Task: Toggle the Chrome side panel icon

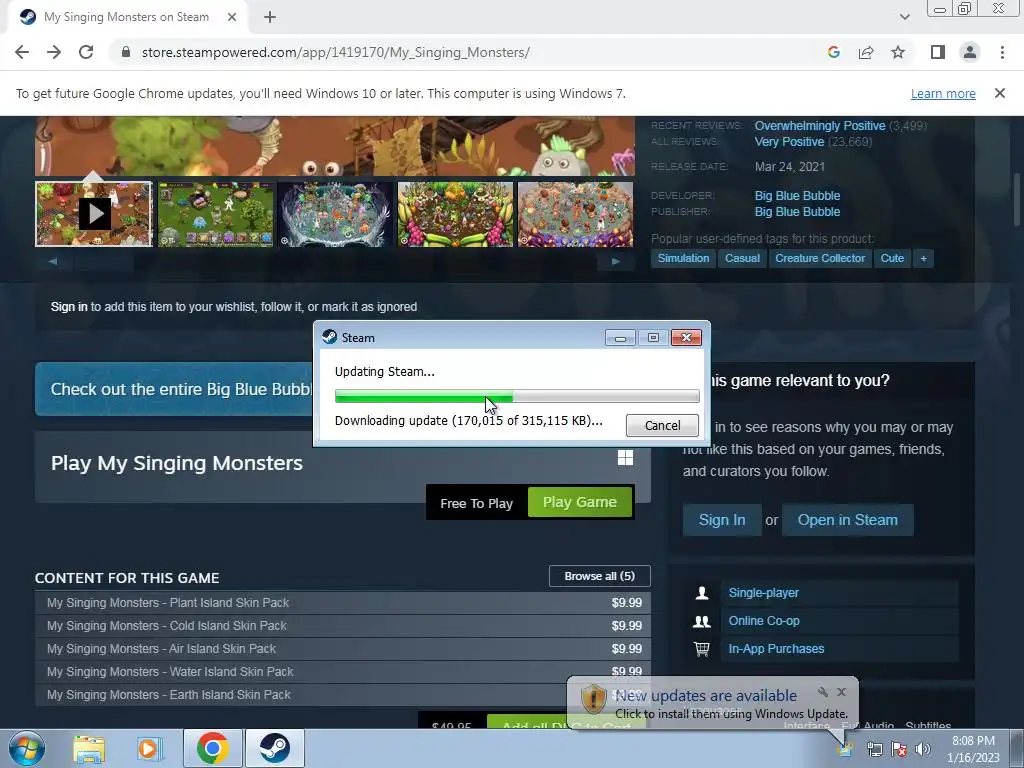Action: click(938, 52)
